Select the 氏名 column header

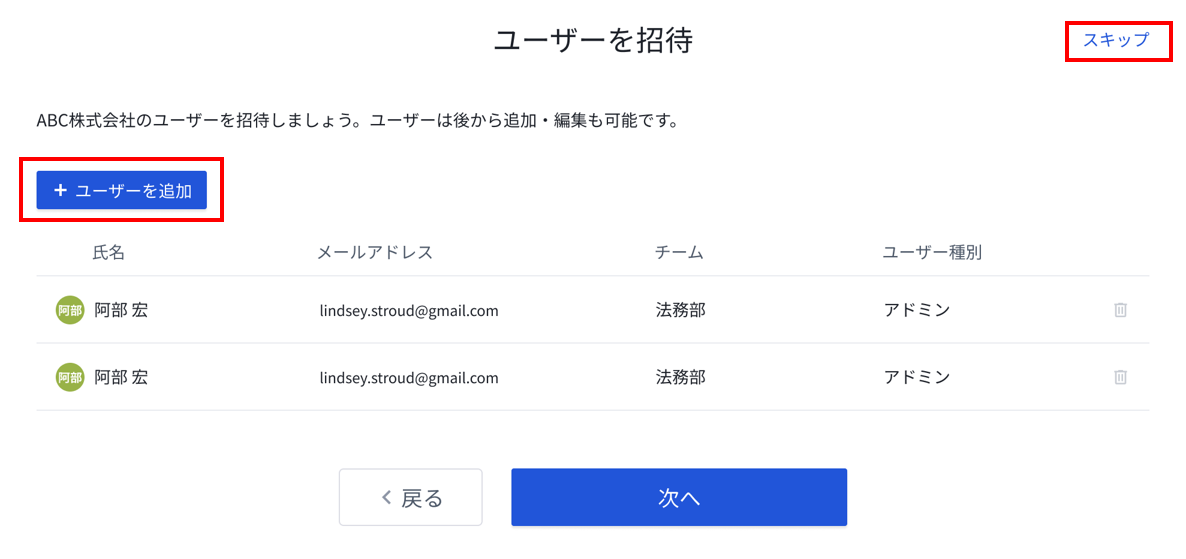pos(108,252)
